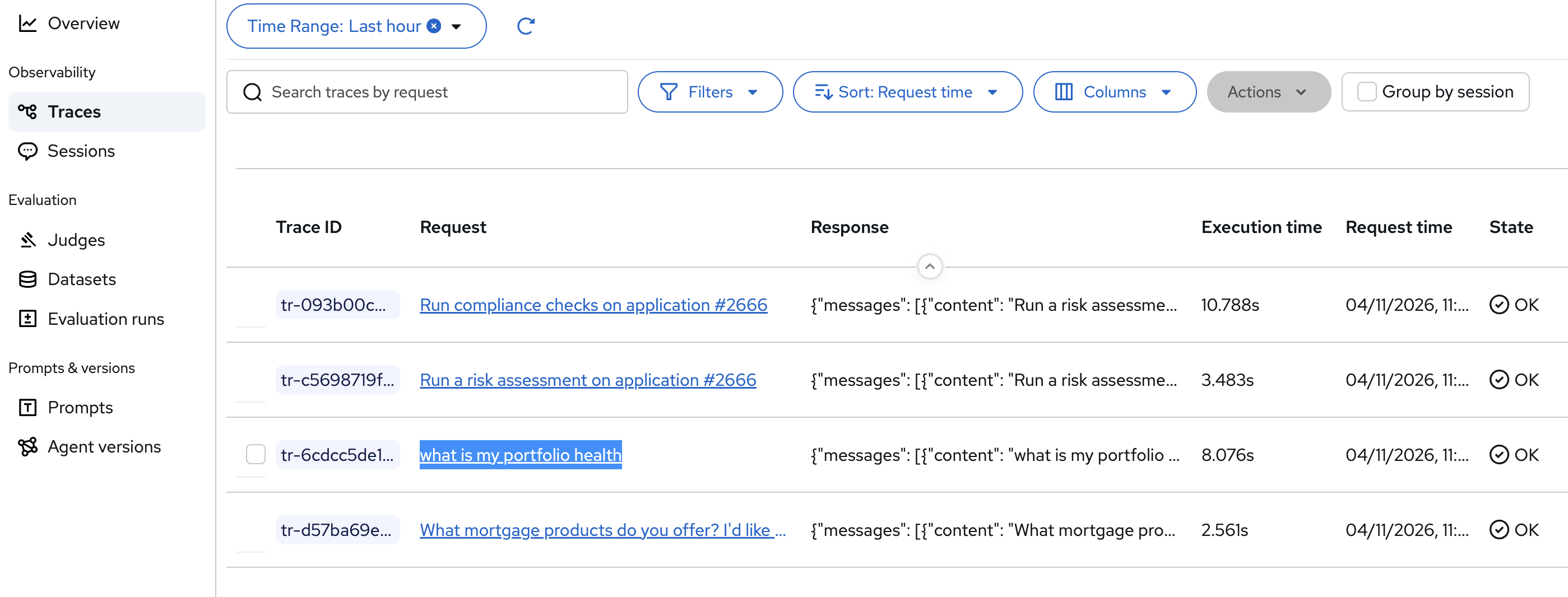The image size is (1568, 597).
Task: Open the Actions menu button
Action: [1268, 92]
